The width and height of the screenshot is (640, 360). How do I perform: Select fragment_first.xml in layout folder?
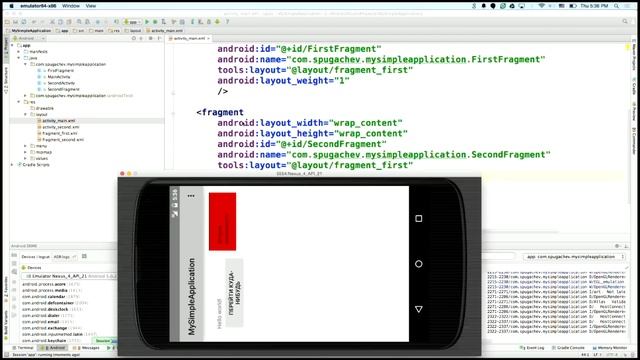click(60, 133)
